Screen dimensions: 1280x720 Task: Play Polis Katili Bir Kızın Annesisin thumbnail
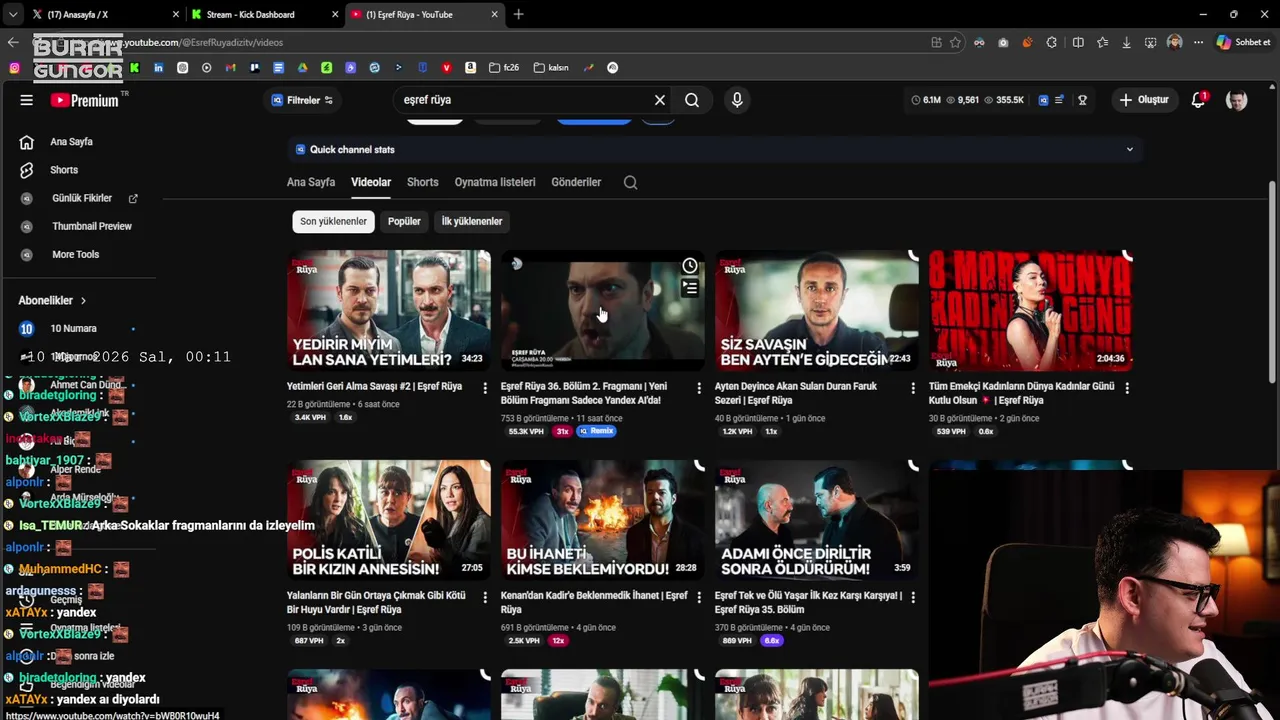[389, 520]
